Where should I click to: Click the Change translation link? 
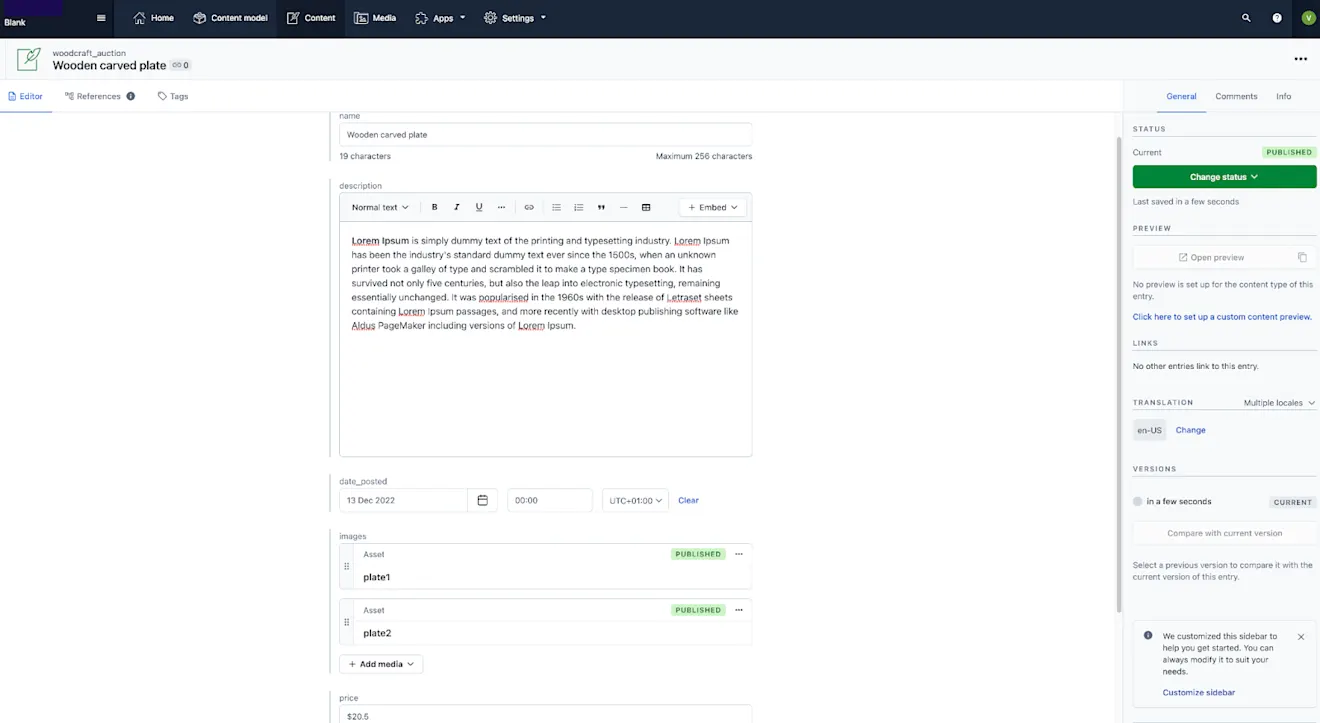(1190, 430)
